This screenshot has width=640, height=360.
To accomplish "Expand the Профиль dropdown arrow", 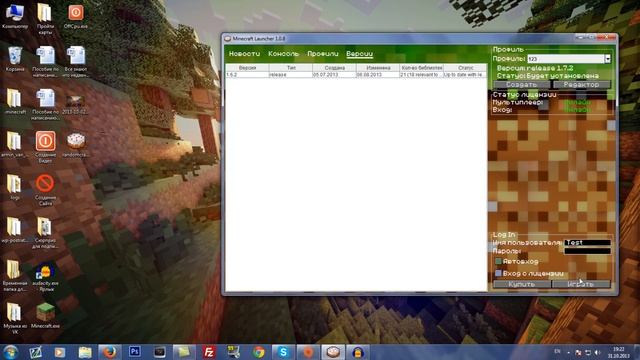I will (x=607, y=59).
